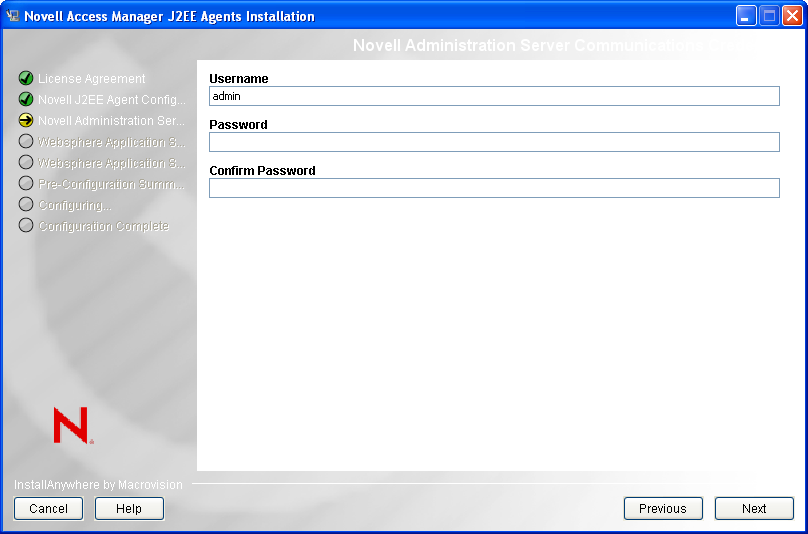Image resolution: width=808 pixels, height=534 pixels.
Task: Click the Pre-Configuration Summary step circle icon
Action: pos(26,183)
